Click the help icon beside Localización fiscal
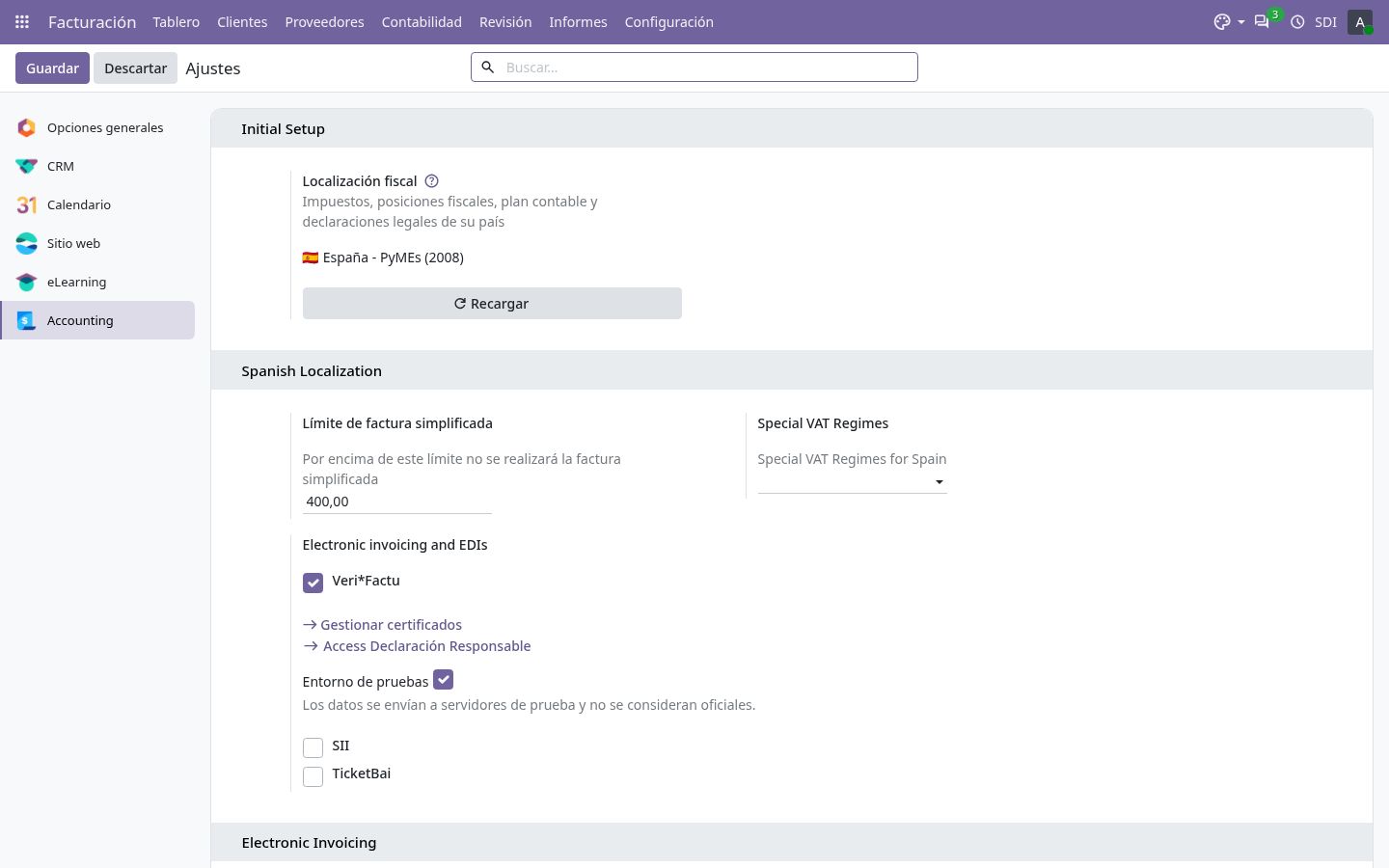Image resolution: width=1389 pixels, height=868 pixels. [x=432, y=180]
